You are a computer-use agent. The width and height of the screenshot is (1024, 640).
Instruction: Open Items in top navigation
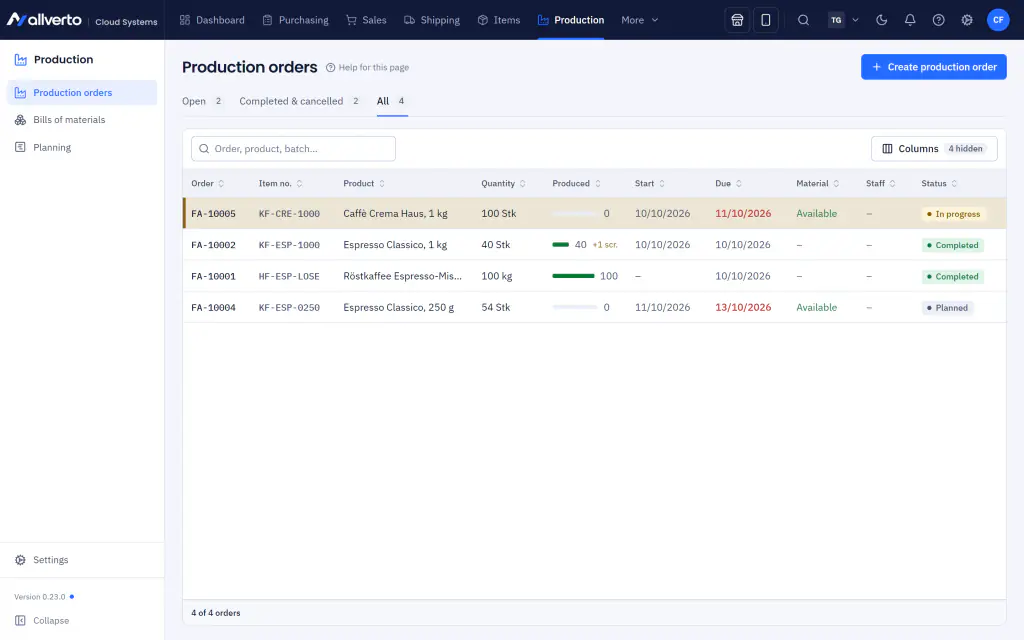(499, 20)
